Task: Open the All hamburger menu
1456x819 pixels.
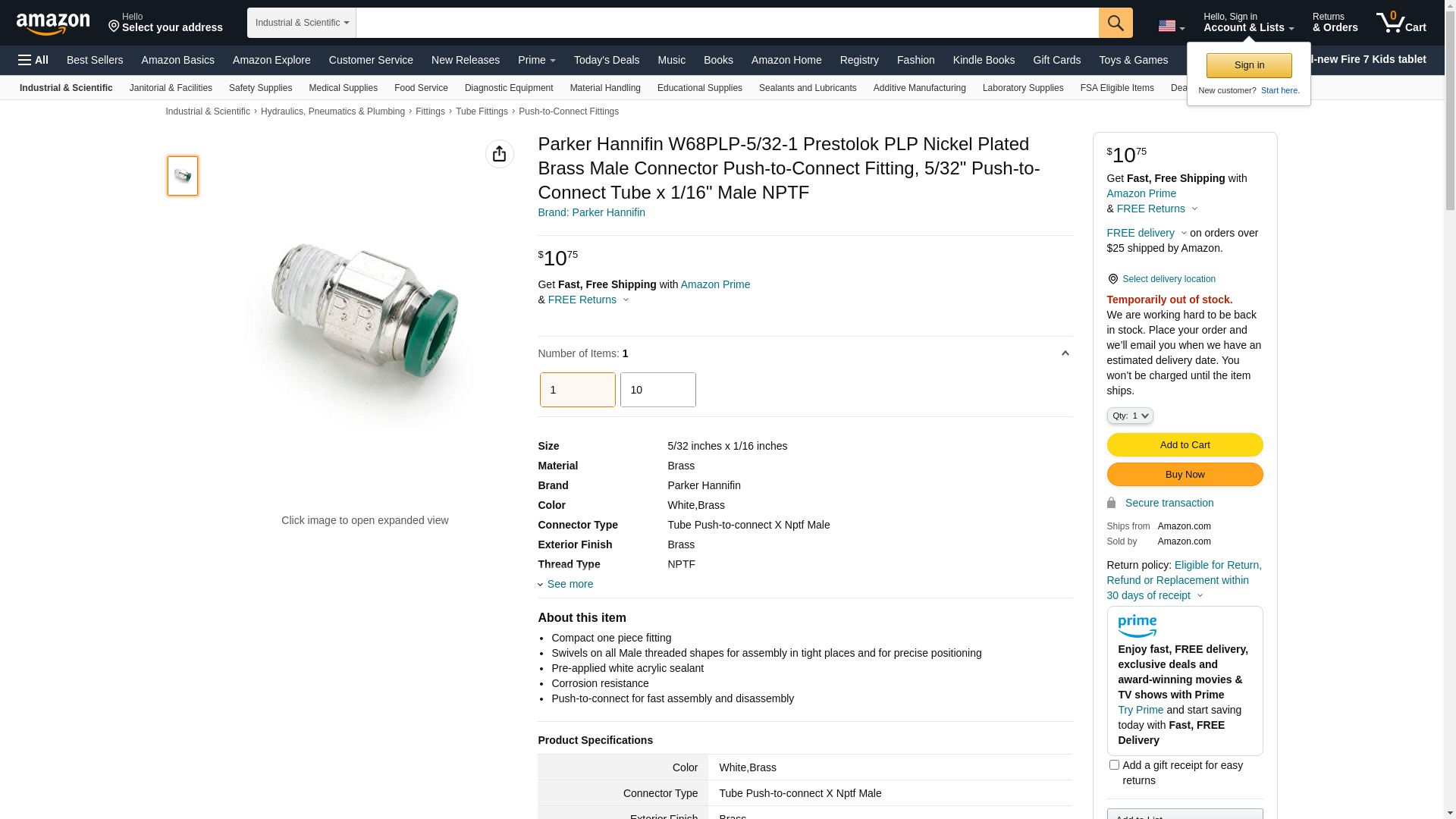Action: tap(33, 60)
